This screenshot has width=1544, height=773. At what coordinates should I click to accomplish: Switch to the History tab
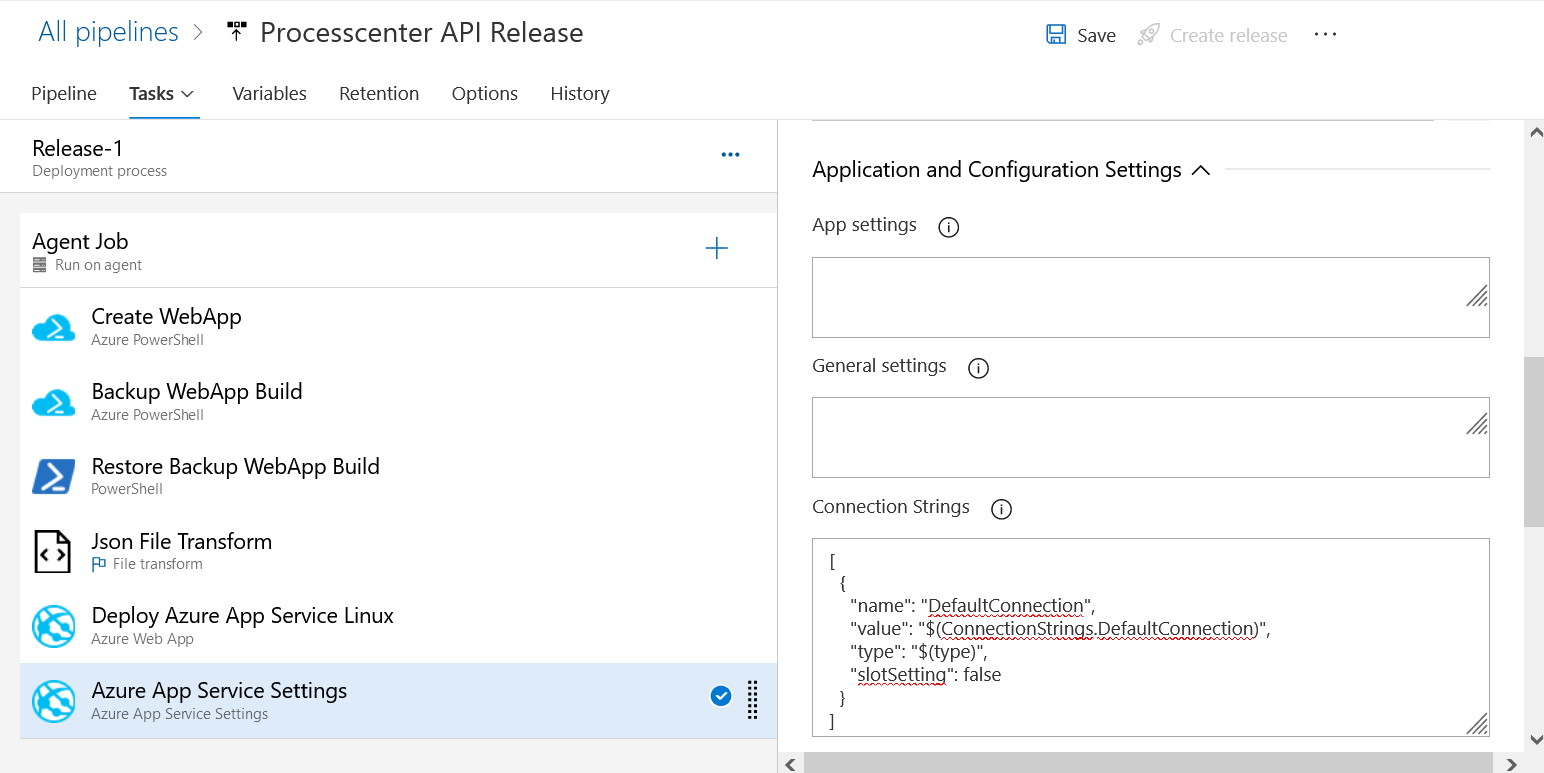(580, 93)
